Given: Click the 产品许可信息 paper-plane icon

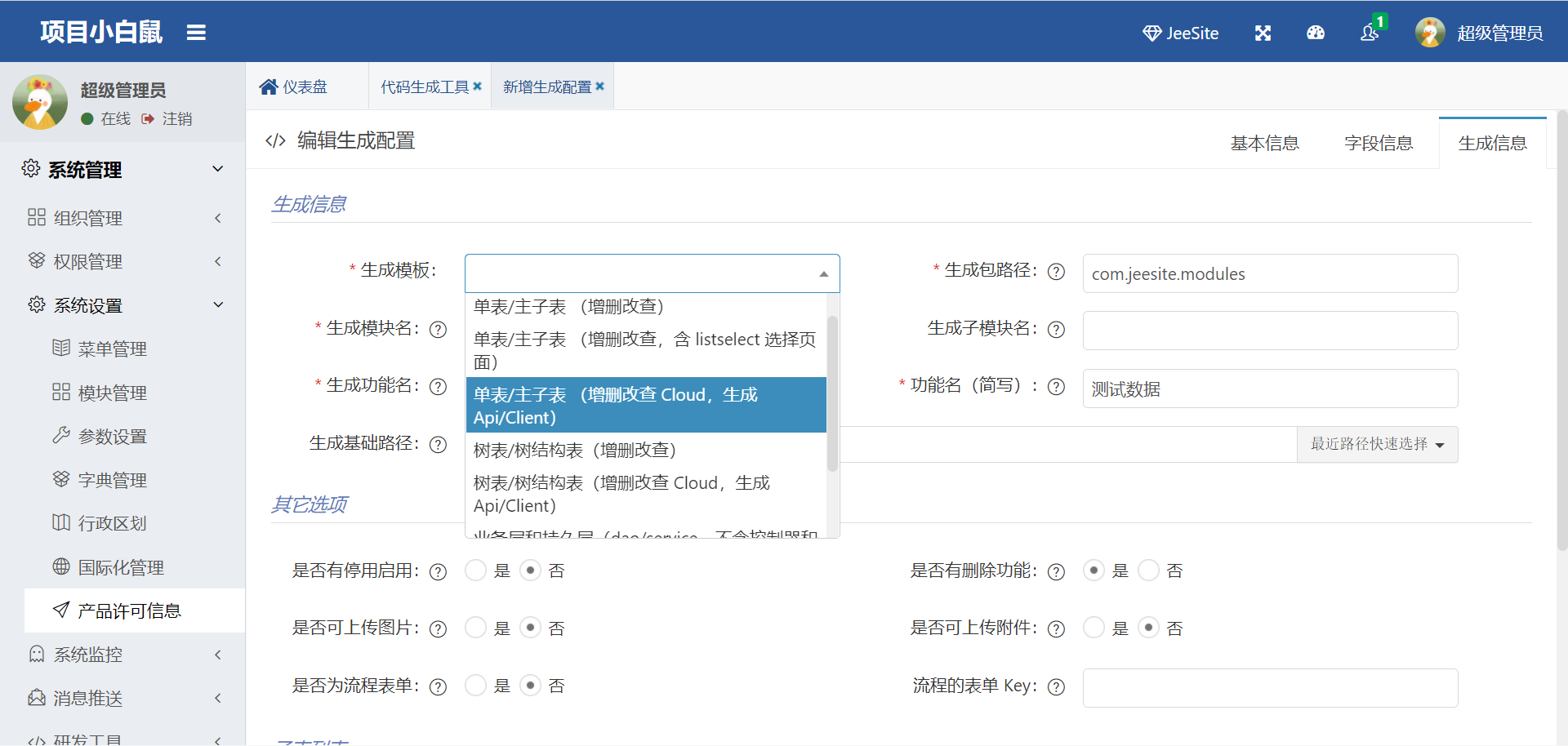Looking at the screenshot, I should [x=61, y=610].
